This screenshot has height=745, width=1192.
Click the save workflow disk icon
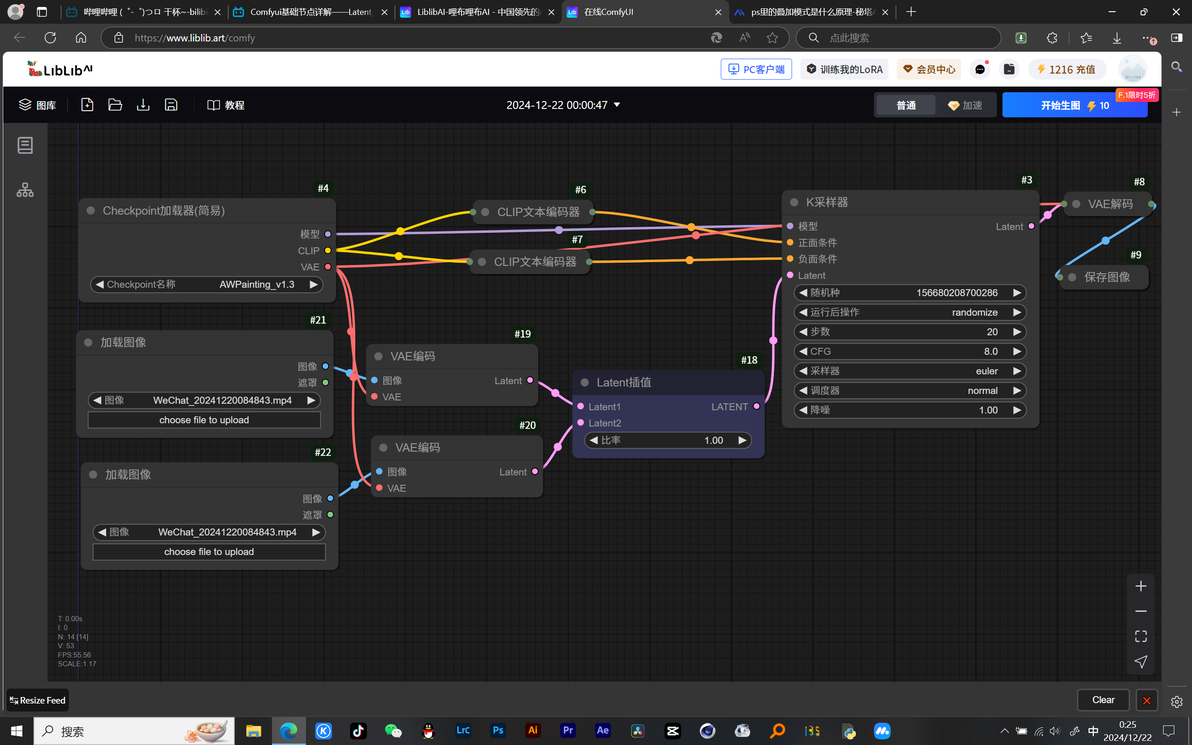coord(171,105)
